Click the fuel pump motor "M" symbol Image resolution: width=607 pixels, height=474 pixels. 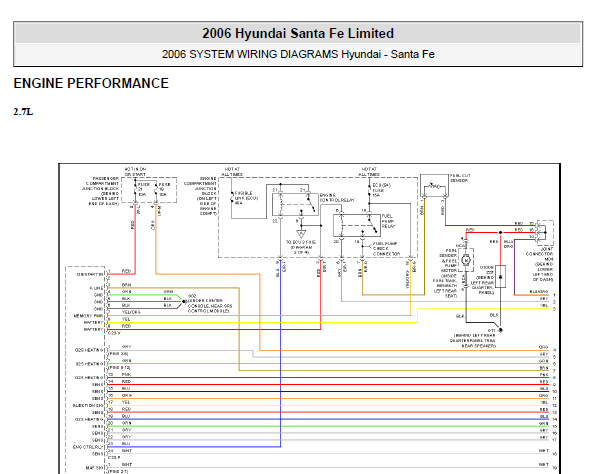click(x=466, y=260)
